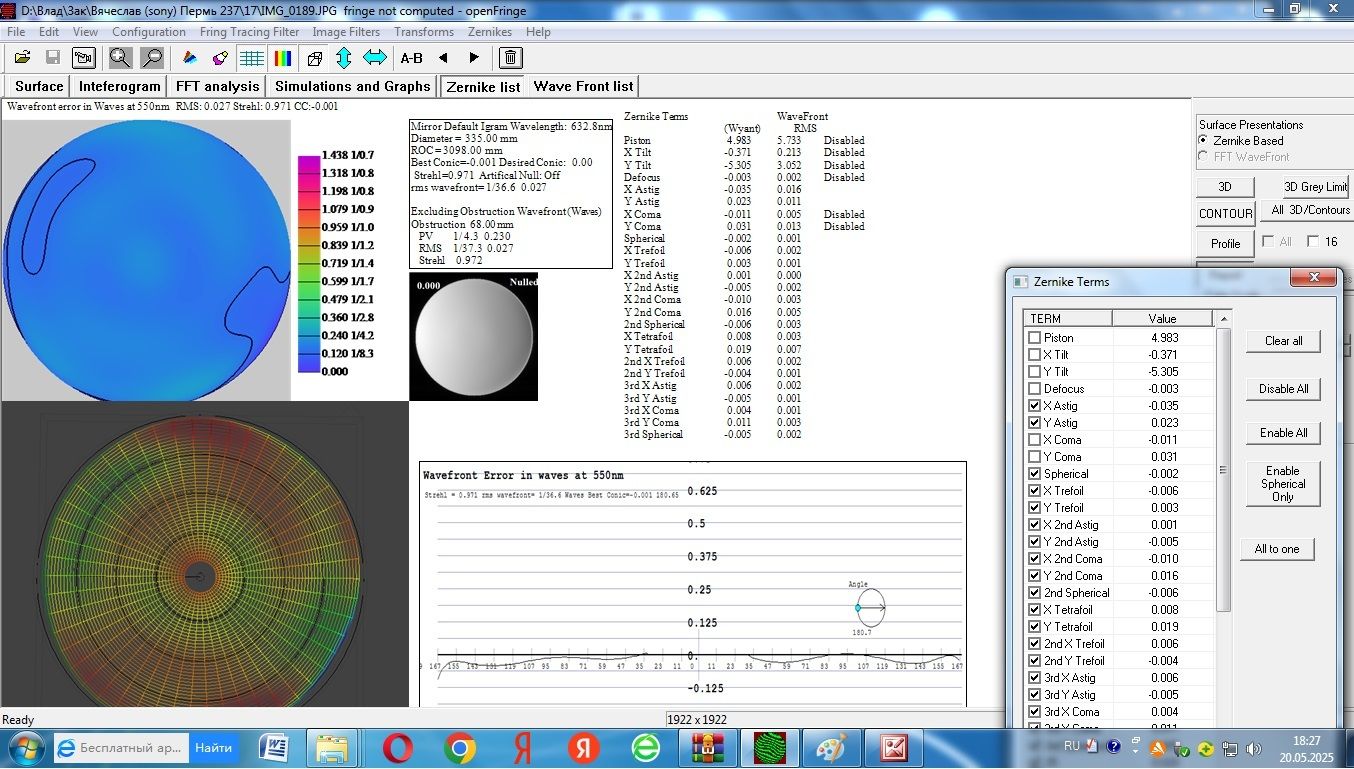Image resolution: width=1354 pixels, height=769 pixels.
Task: Click the trash can delete icon
Action: pos(510,58)
